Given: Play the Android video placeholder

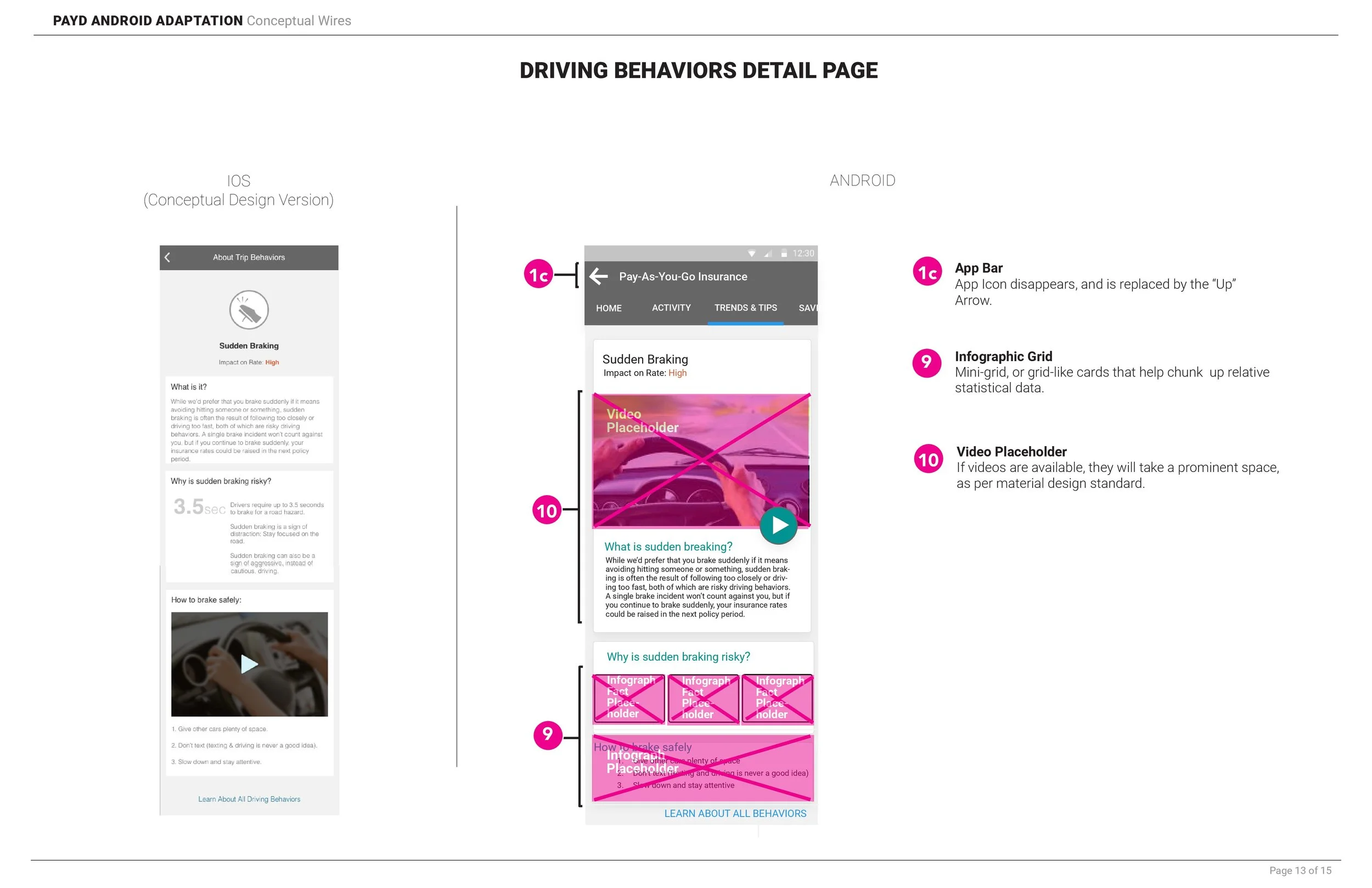Looking at the screenshot, I should [778, 525].
